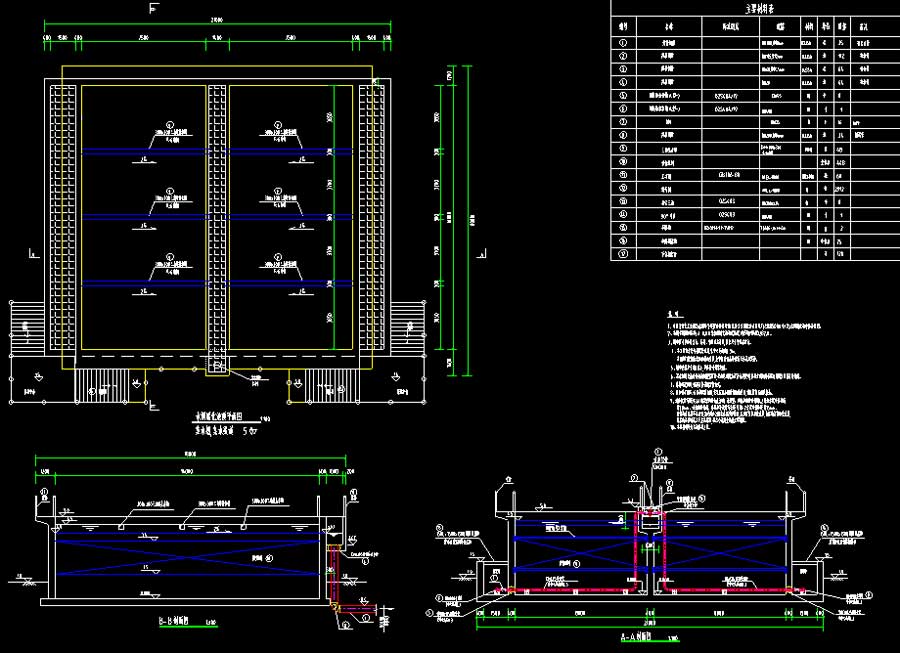Viewport: 900px width, 653px height.
Task: Select last circled number in materials table
Action: point(623,253)
